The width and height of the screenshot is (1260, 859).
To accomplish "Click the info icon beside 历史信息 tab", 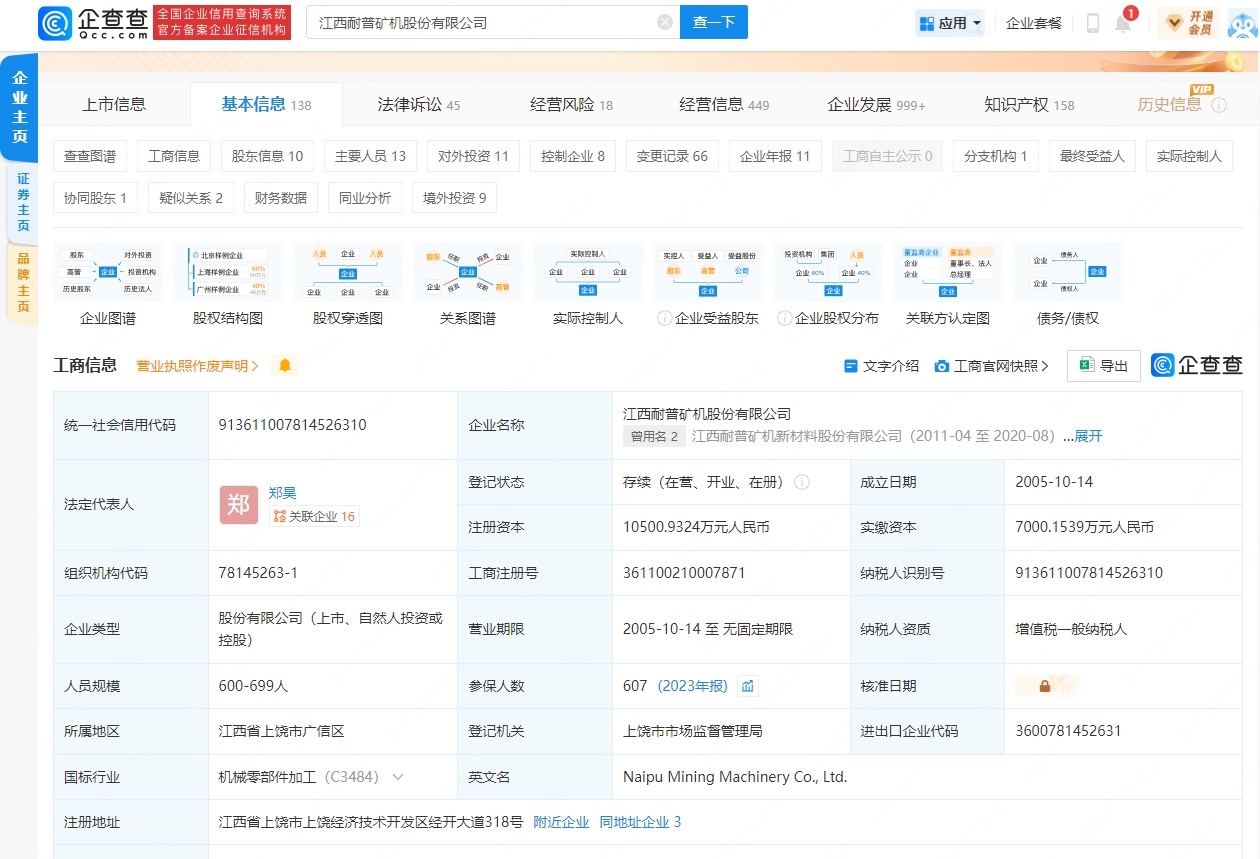I will pyautogui.click(x=1219, y=105).
